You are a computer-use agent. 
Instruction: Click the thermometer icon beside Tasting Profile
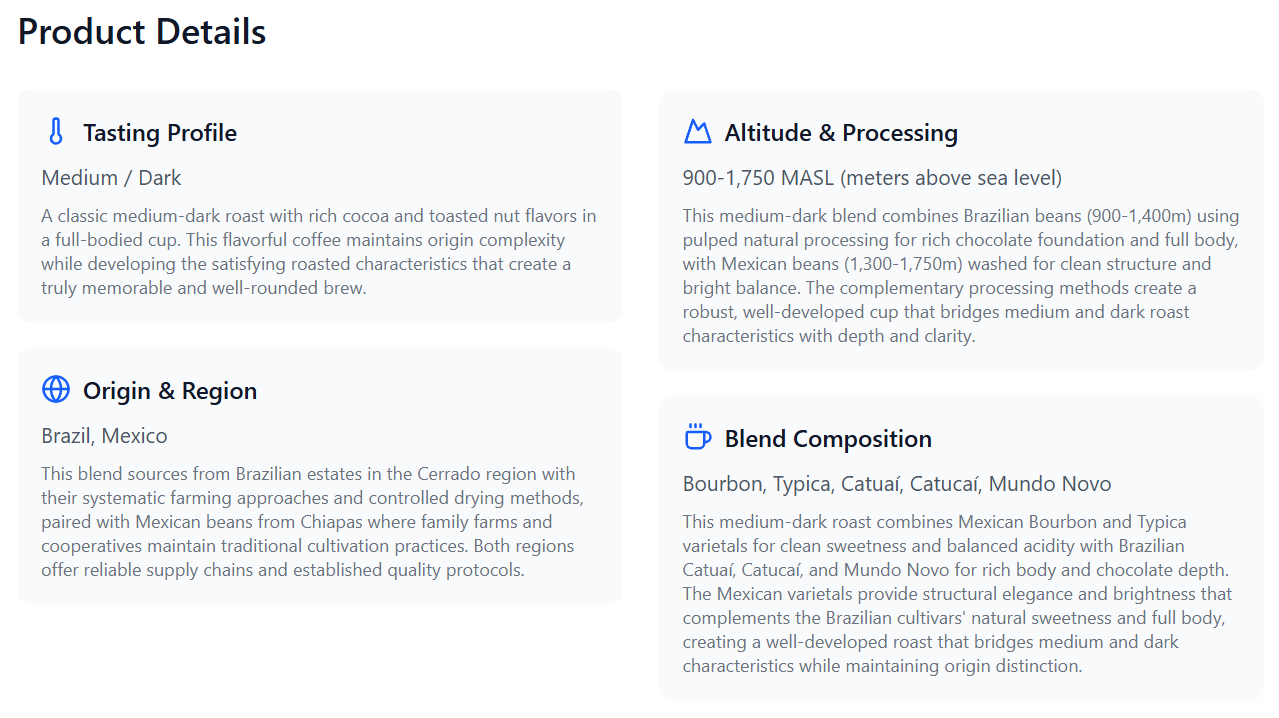56,132
